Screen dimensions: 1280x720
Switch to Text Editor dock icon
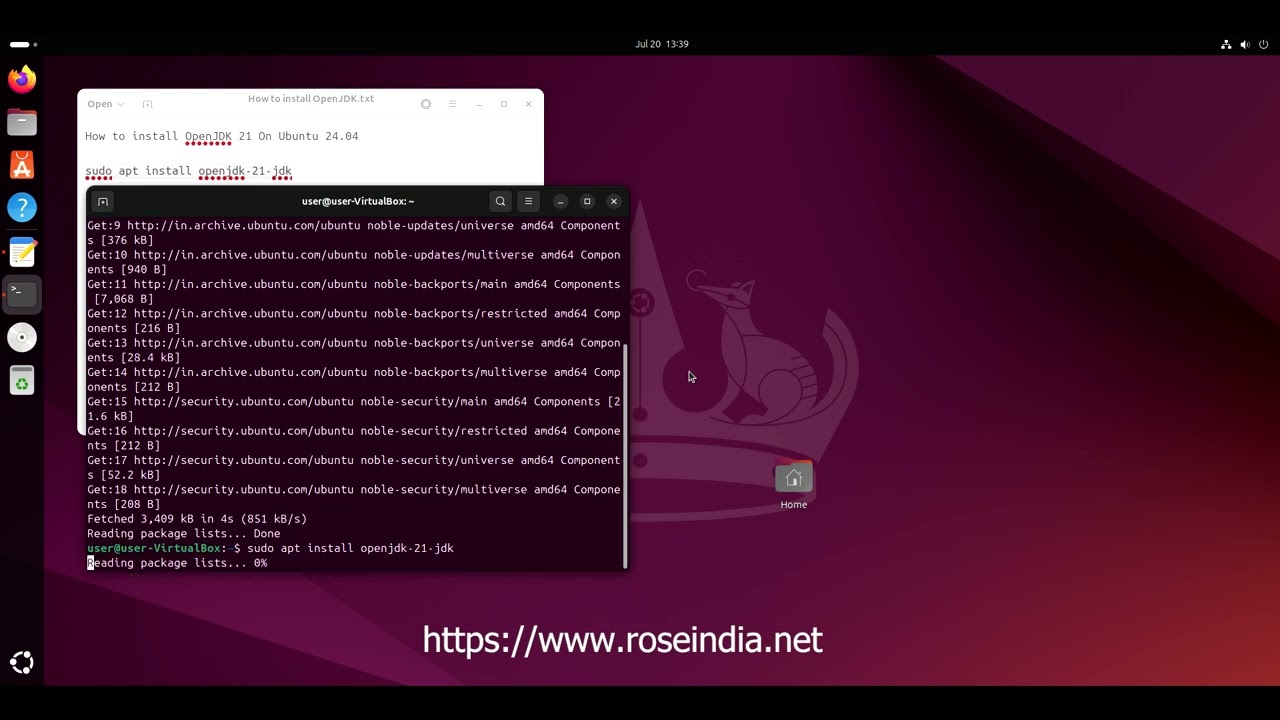coord(22,251)
